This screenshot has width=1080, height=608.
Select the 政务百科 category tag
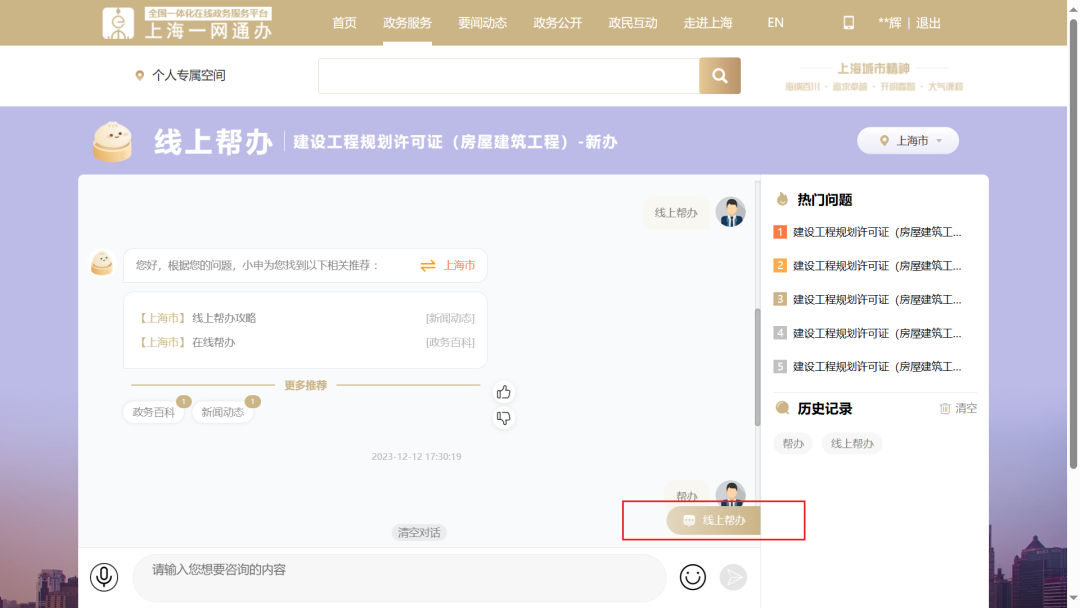(154, 412)
